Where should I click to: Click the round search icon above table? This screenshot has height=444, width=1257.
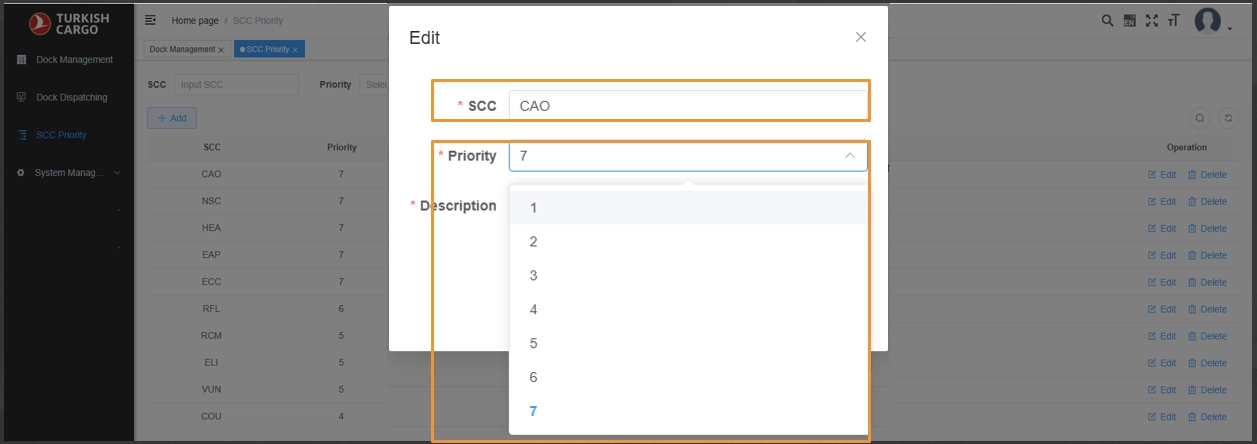1200,118
